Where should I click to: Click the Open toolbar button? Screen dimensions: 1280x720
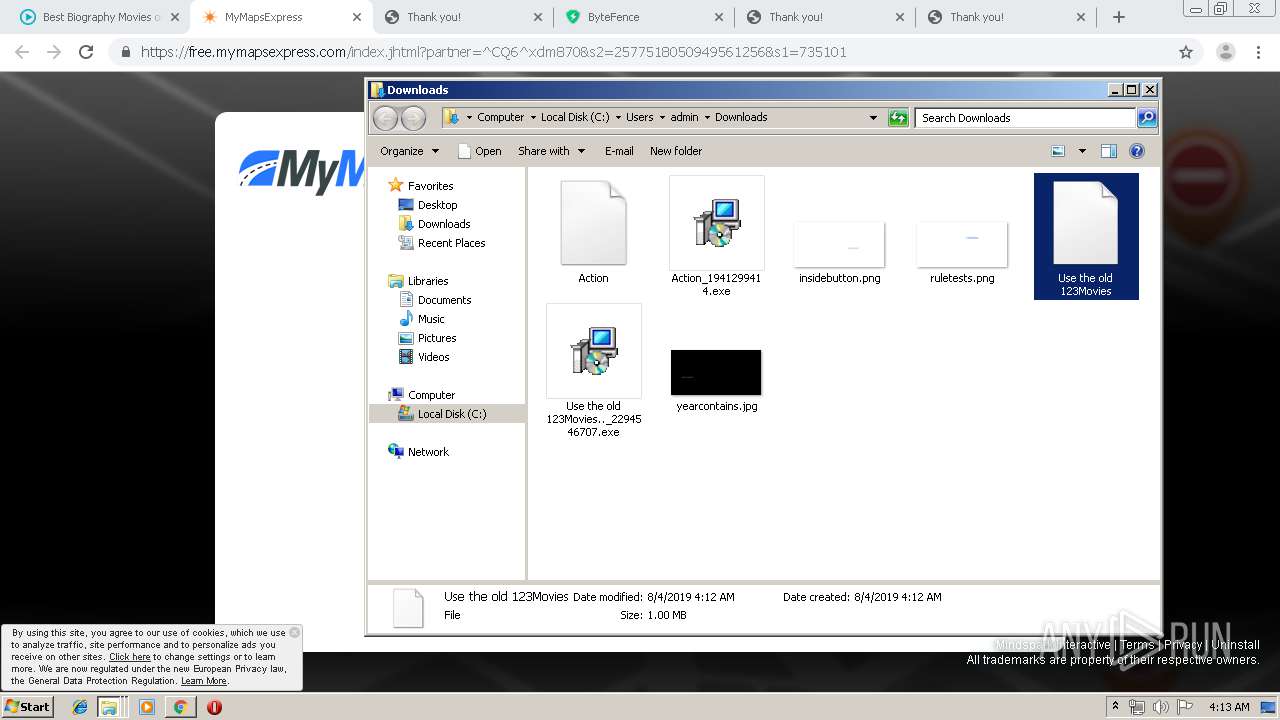pyautogui.click(x=480, y=151)
